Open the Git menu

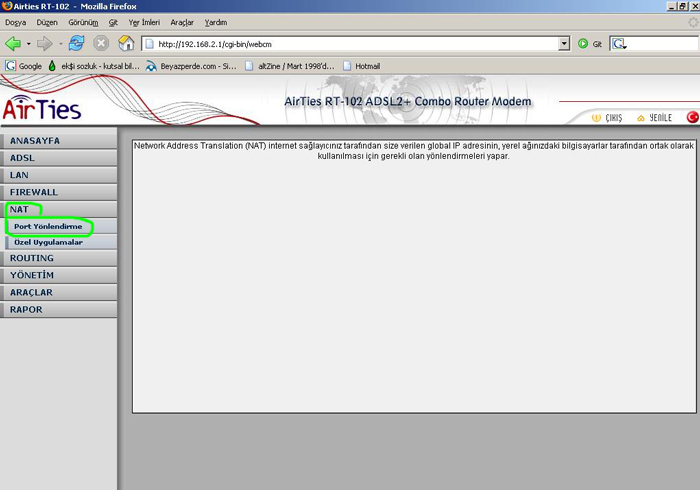[113, 22]
